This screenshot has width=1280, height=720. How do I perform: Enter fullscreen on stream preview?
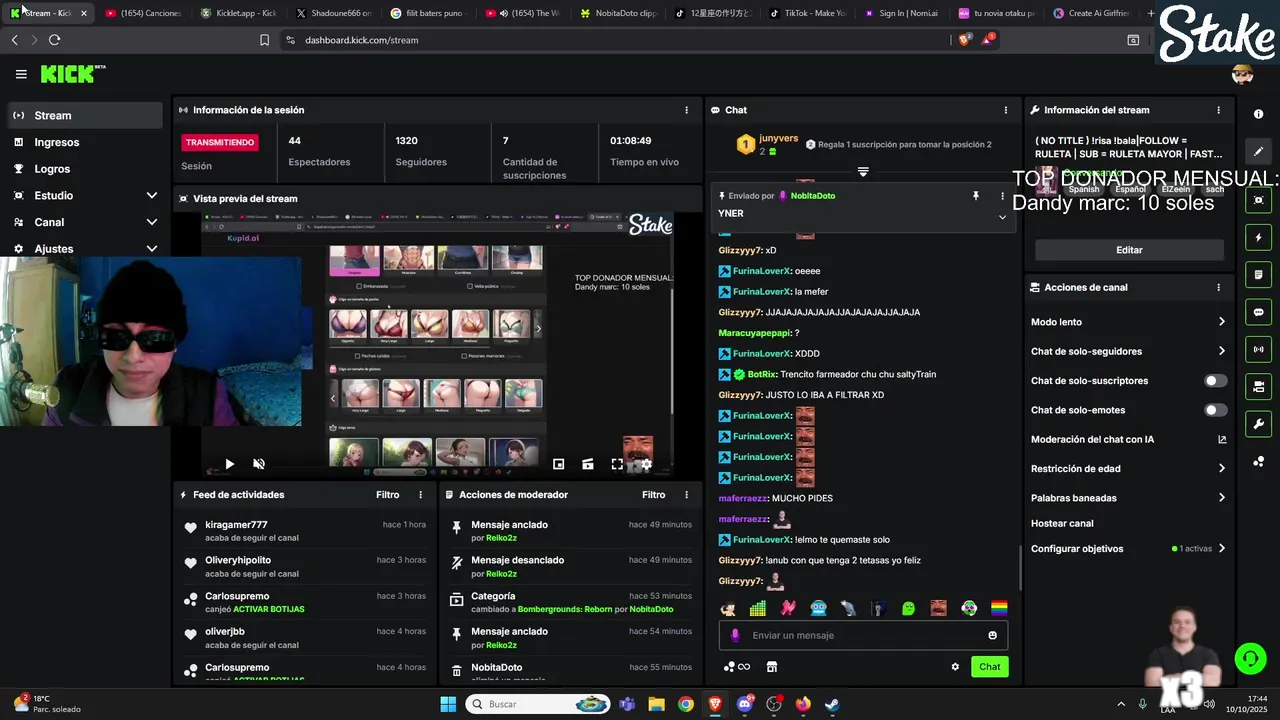(617, 464)
